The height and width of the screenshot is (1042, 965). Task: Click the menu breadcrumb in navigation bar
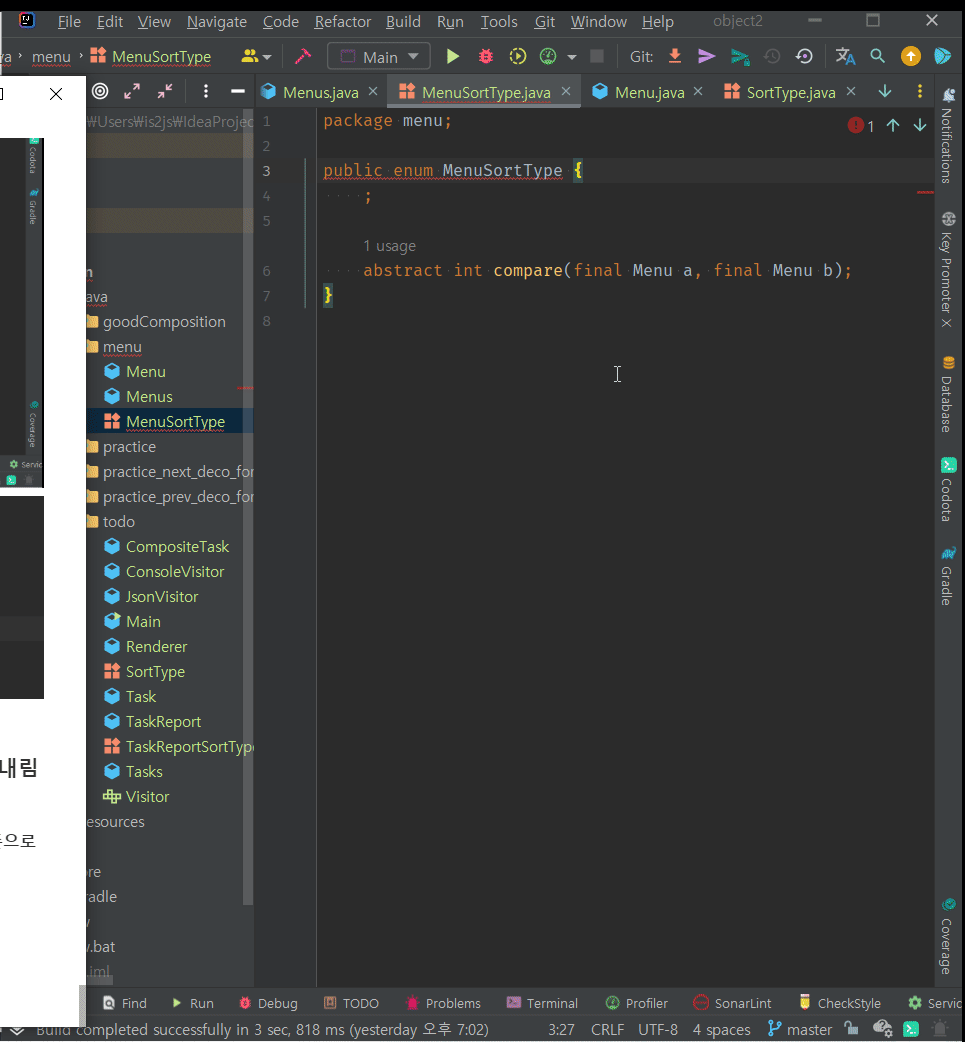[51, 56]
